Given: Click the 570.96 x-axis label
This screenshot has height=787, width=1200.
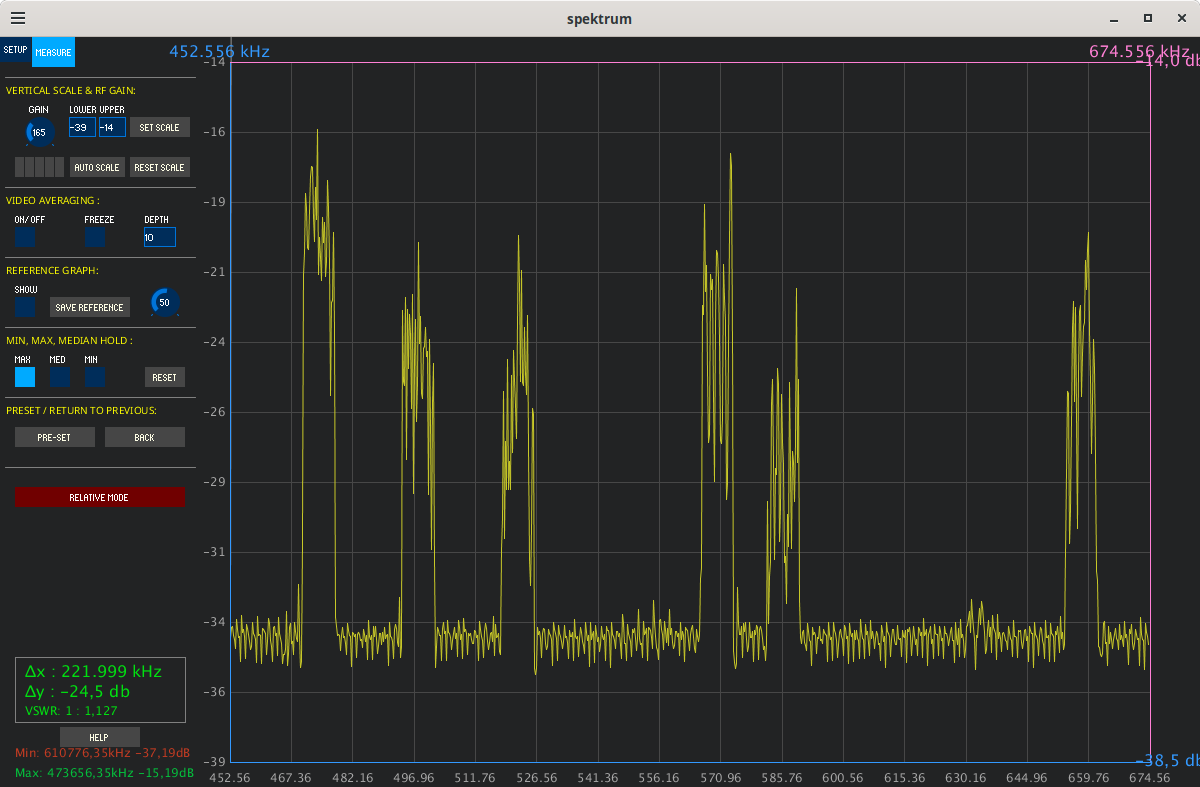Looking at the screenshot, I should (x=721, y=778).
